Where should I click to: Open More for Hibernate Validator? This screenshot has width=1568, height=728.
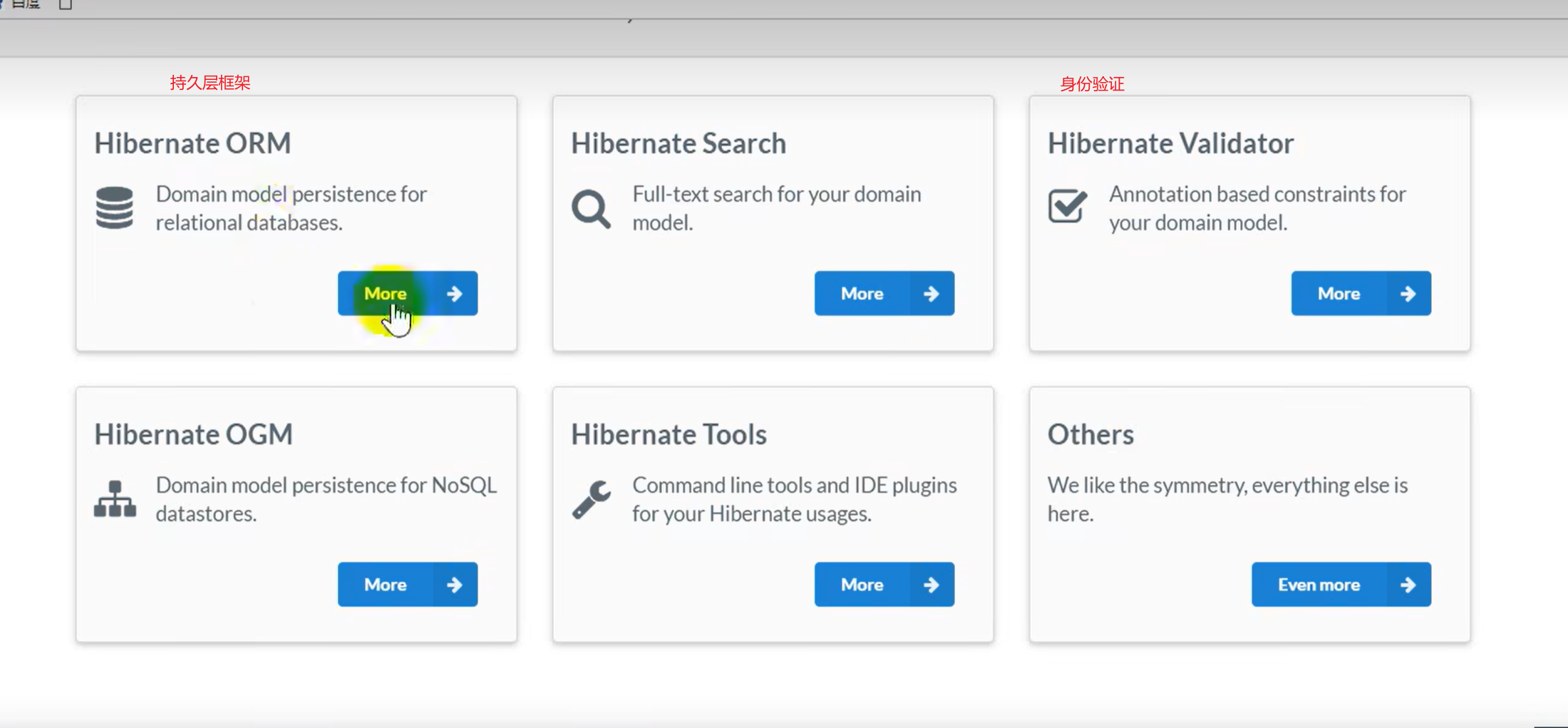[x=1361, y=293]
